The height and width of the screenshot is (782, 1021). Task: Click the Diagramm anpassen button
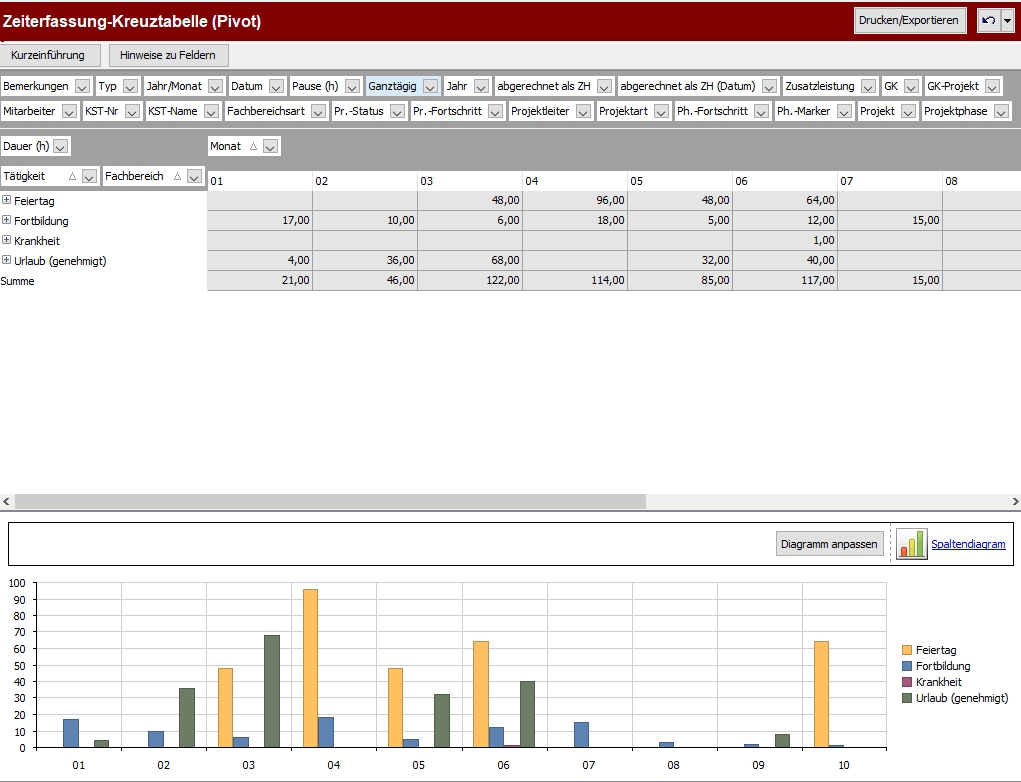tap(829, 544)
